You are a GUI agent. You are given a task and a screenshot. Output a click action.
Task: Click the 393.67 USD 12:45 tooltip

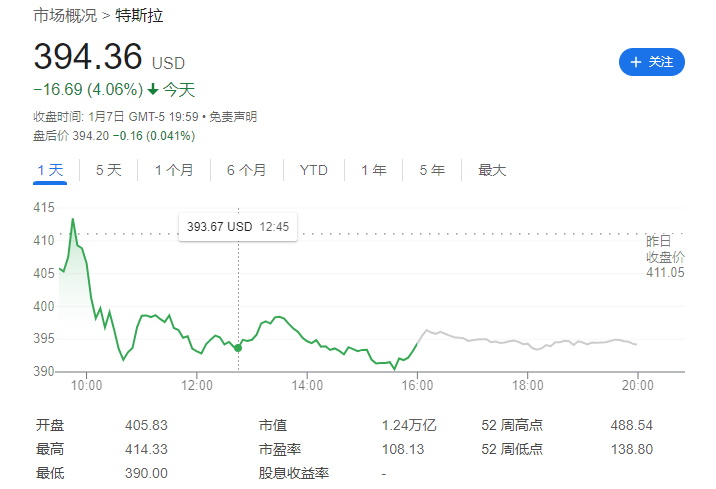[238, 226]
